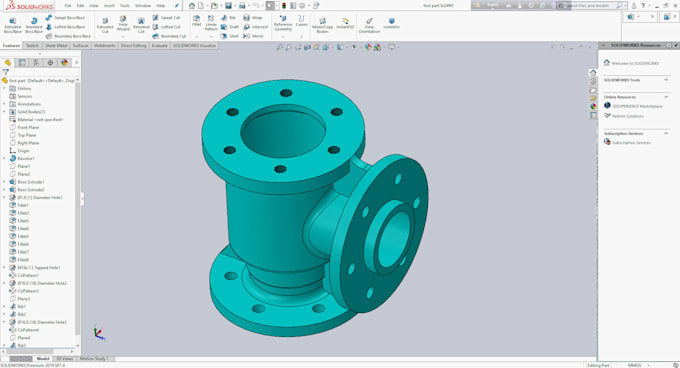Open the Hole Wizard dropdown arrow
The width and height of the screenshot is (680, 368).
123,37
